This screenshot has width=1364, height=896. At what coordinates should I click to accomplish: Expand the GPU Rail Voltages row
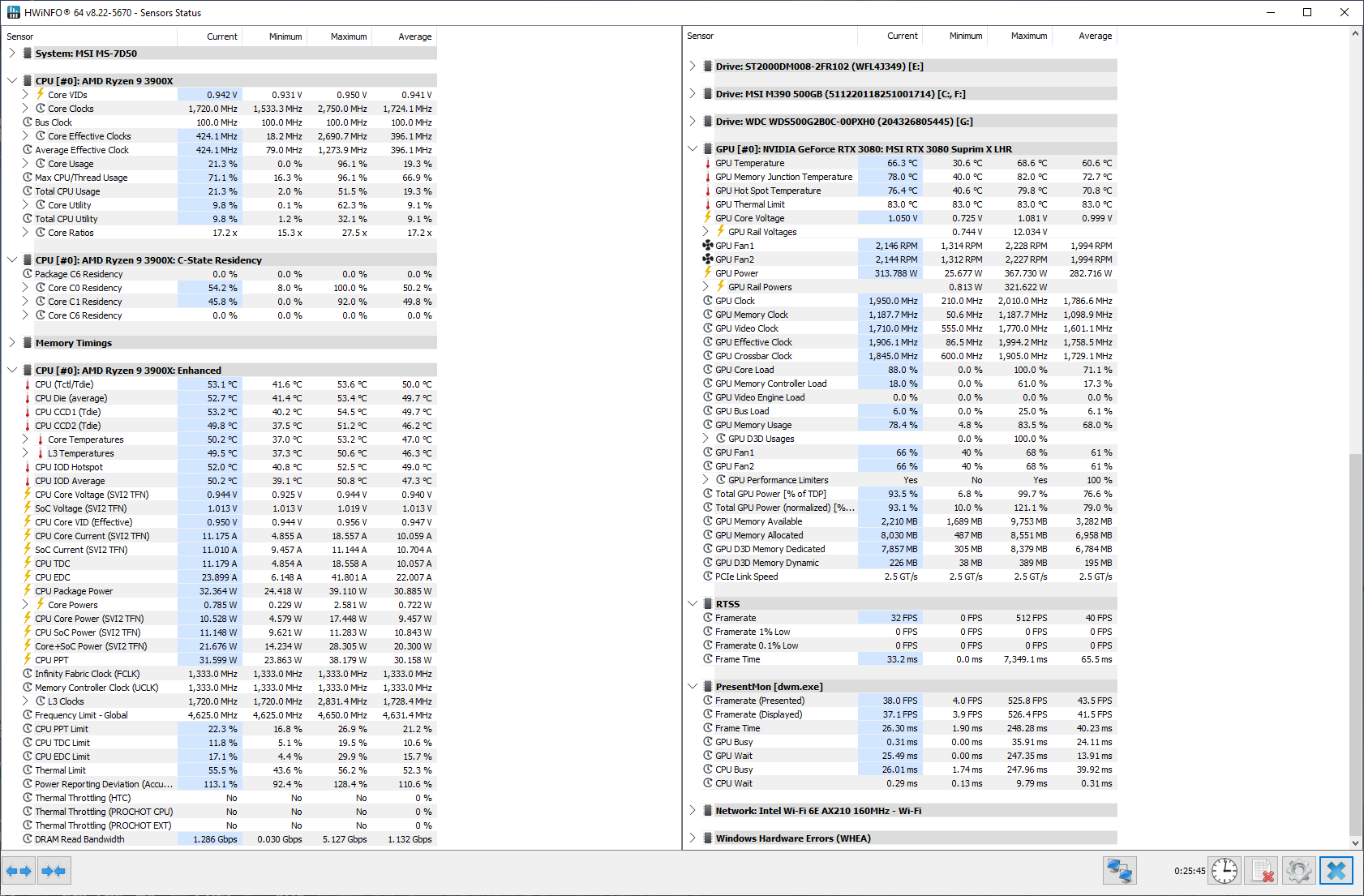tap(706, 232)
